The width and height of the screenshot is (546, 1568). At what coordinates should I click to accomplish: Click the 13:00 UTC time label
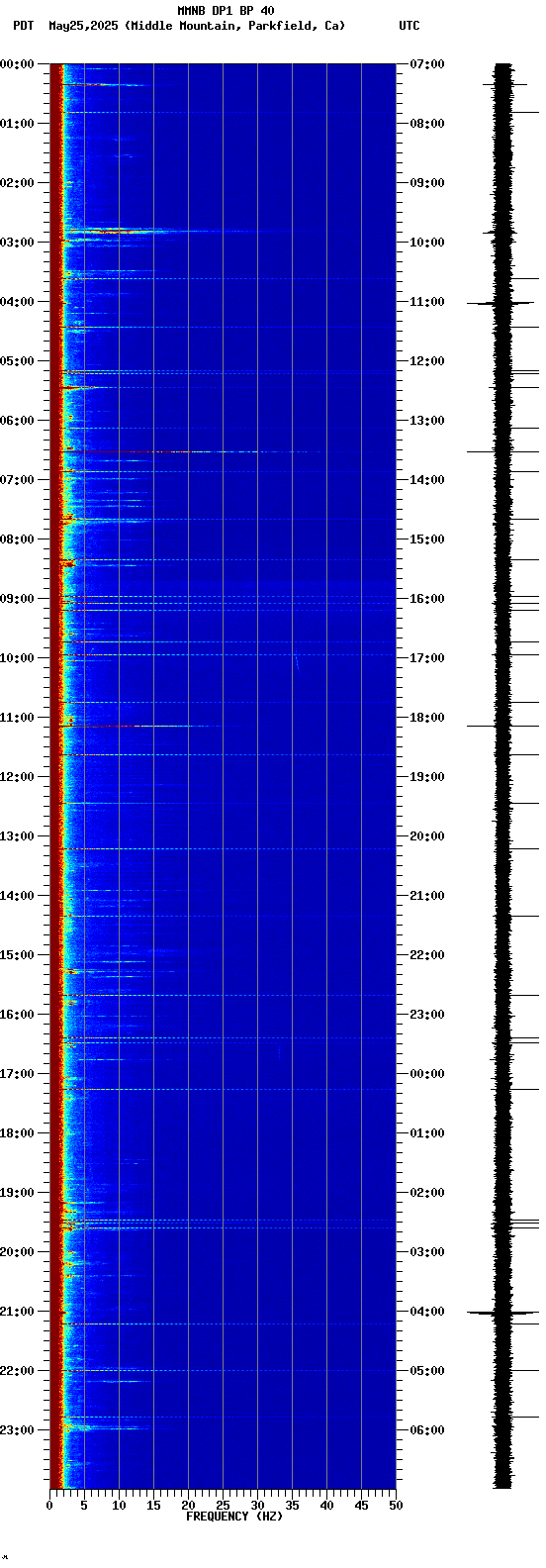(427, 421)
